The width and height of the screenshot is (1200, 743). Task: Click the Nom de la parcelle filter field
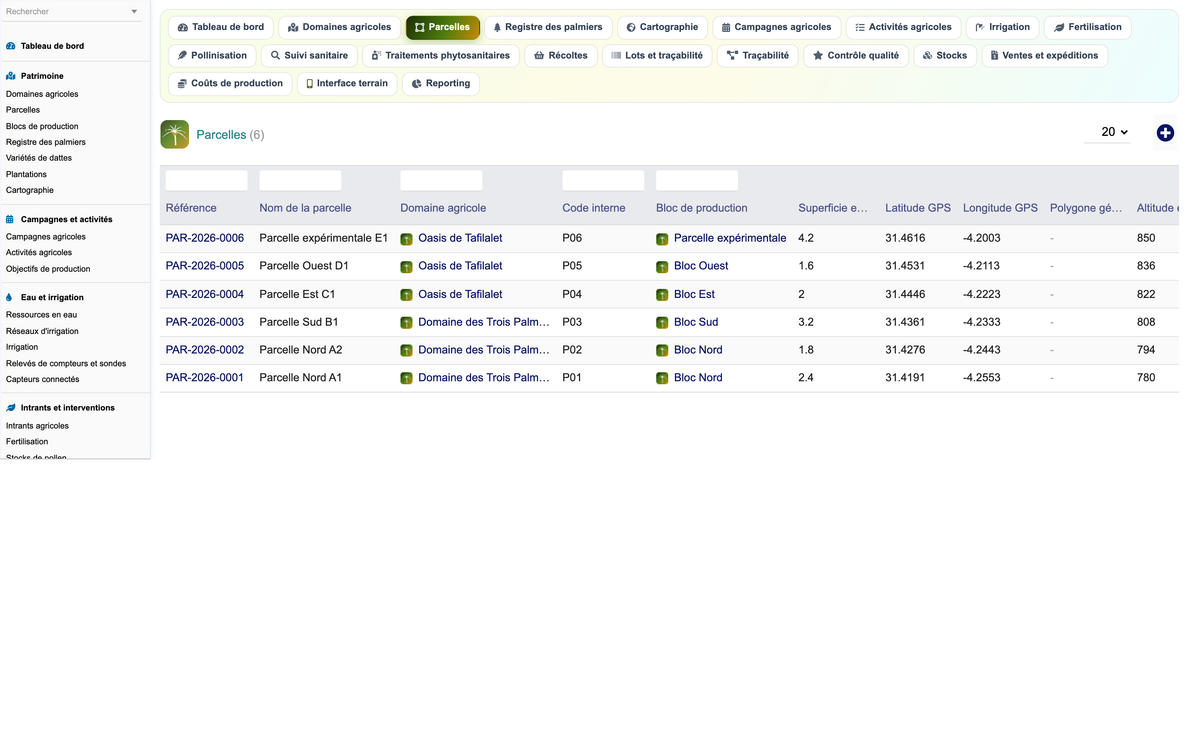tap(300, 180)
